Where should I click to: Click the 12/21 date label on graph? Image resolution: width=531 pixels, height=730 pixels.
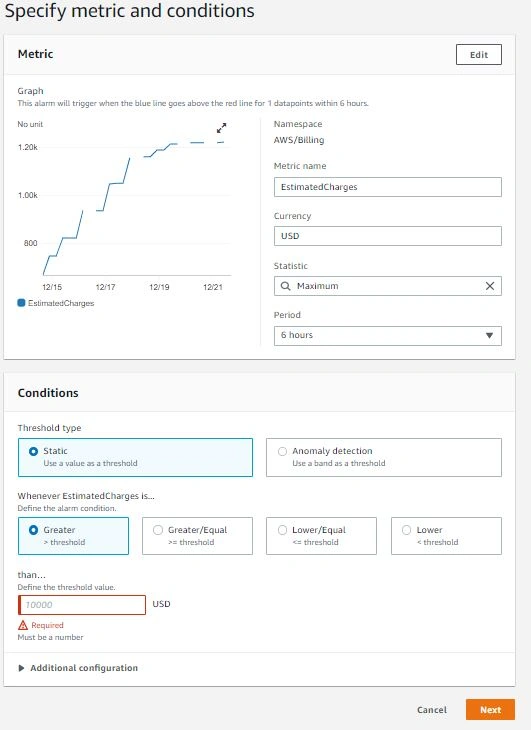coord(213,287)
